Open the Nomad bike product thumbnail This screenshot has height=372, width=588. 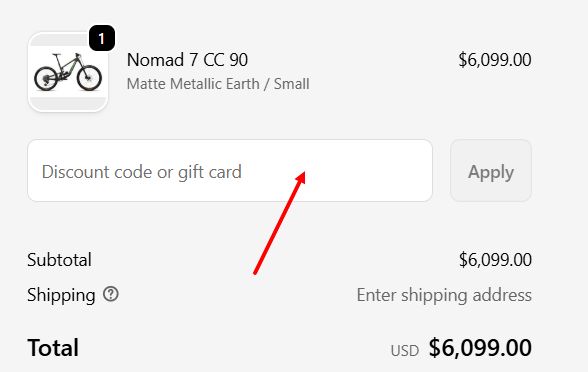[x=68, y=72]
